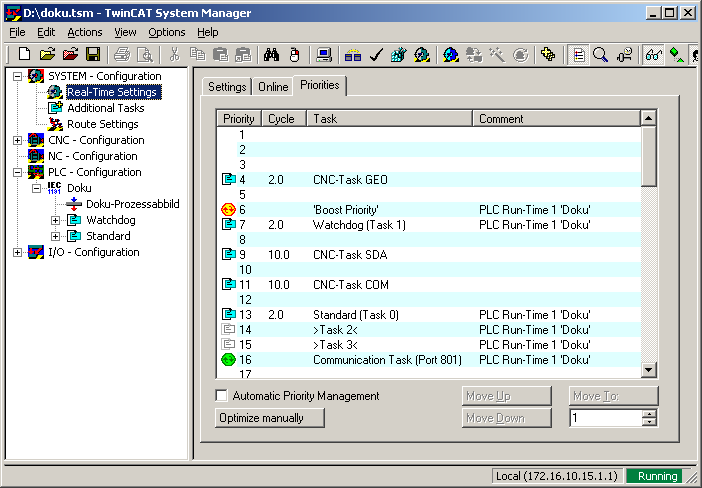Viewport: 702px width, 488px height.
Task: Click the CNC-Task GEO row icon
Action: [228, 180]
